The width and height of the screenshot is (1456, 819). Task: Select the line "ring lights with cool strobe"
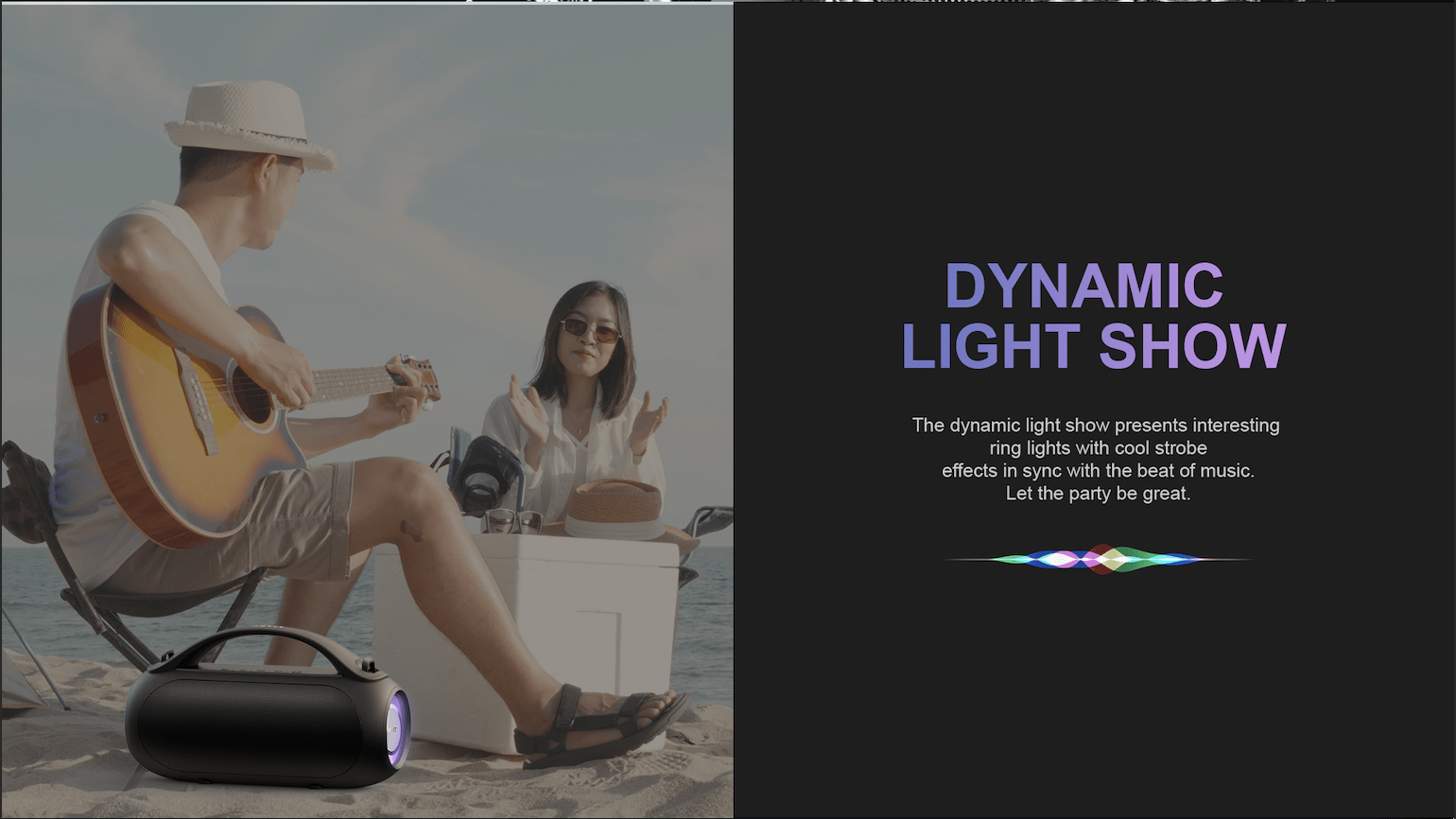(1099, 448)
